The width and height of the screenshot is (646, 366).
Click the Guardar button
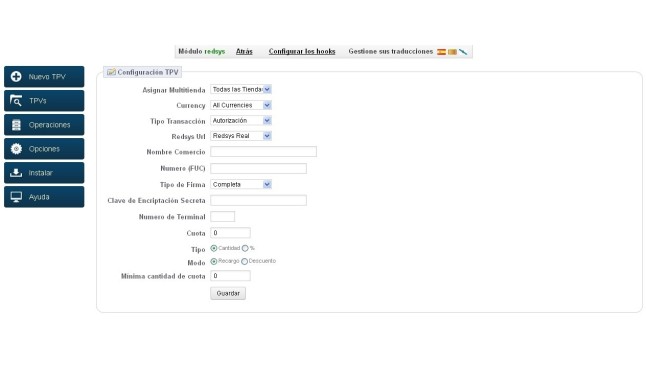click(x=228, y=293)
